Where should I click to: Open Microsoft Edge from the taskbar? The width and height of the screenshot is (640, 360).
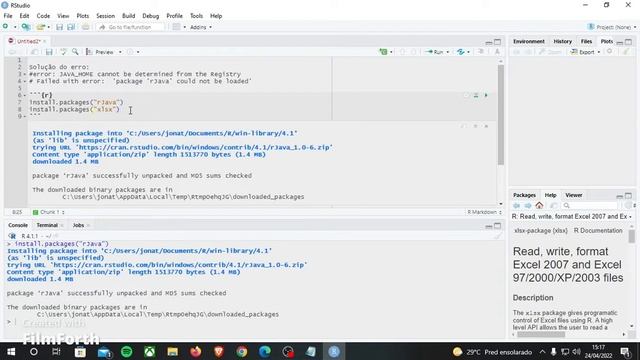(x=264, y=351)
